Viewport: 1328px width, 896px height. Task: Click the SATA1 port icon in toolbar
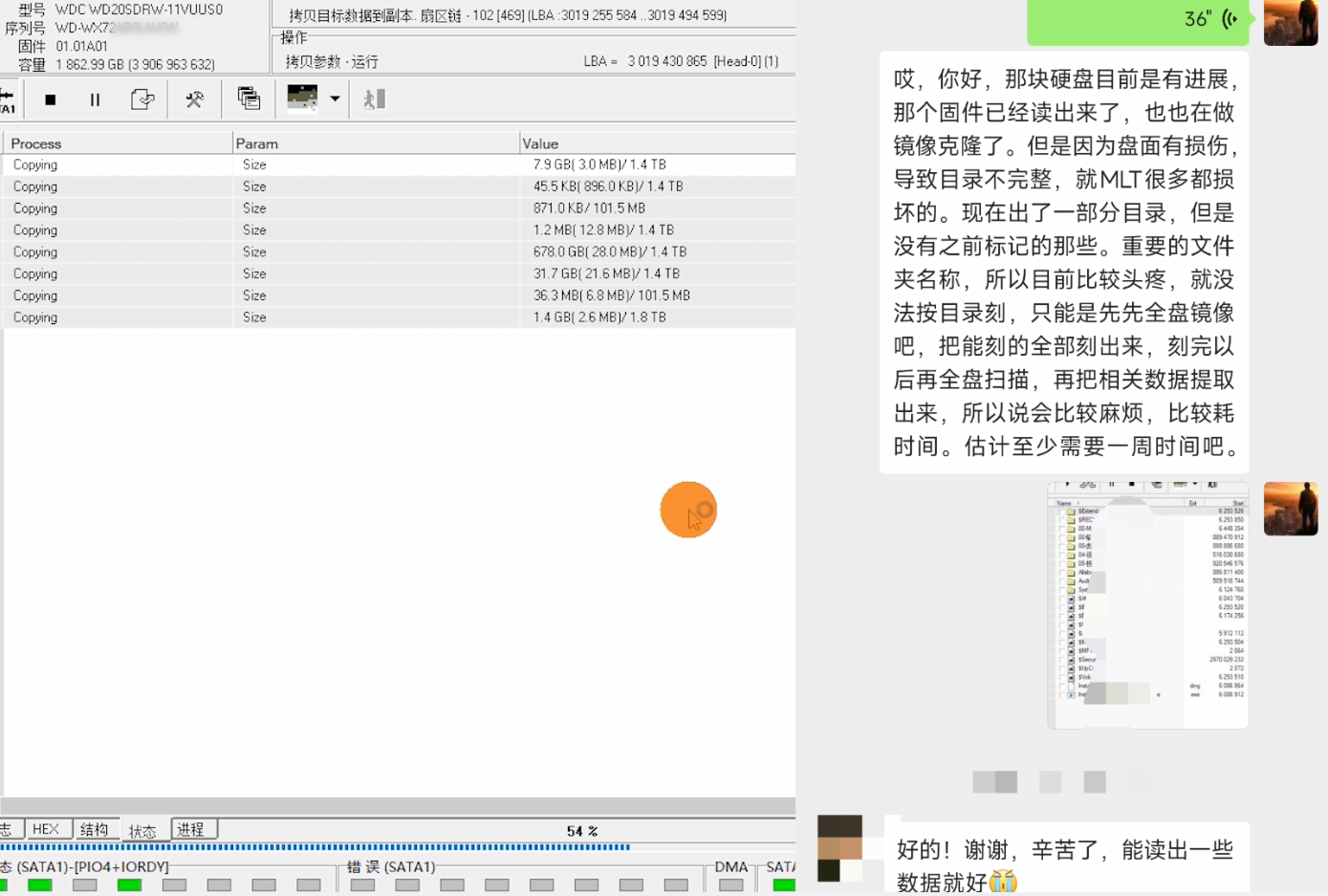[x=8, y=99]
